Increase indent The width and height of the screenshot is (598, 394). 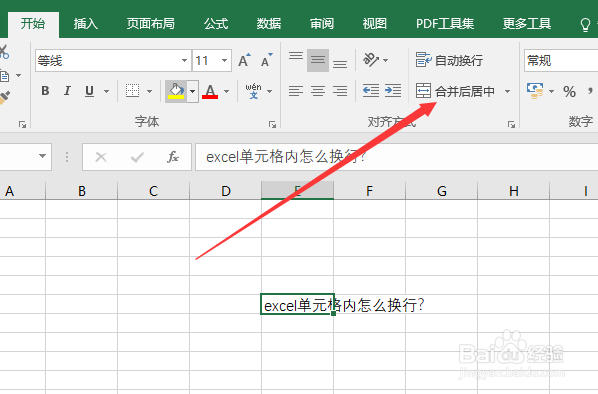click(393, 91)
